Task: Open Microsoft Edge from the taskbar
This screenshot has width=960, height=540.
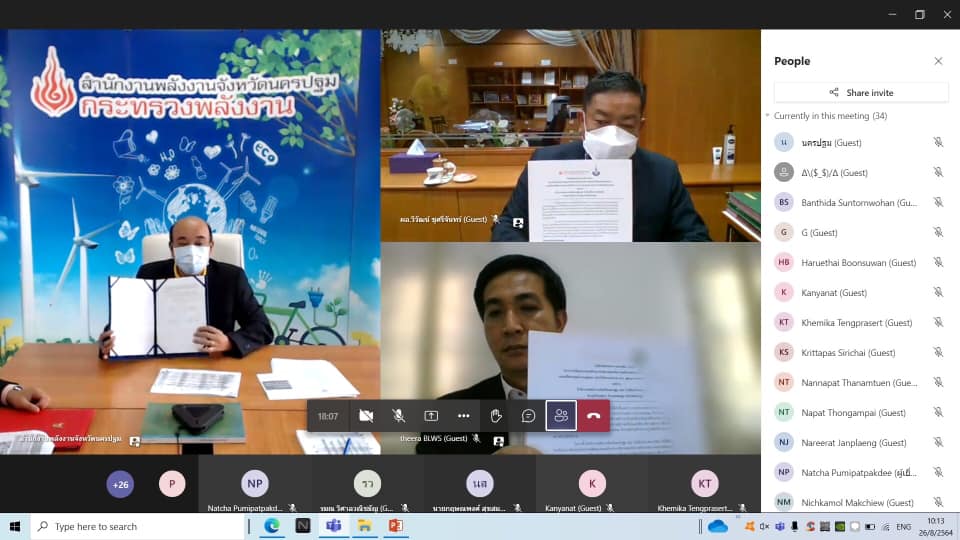Action: pyautogui.click(x=272, y=526)
